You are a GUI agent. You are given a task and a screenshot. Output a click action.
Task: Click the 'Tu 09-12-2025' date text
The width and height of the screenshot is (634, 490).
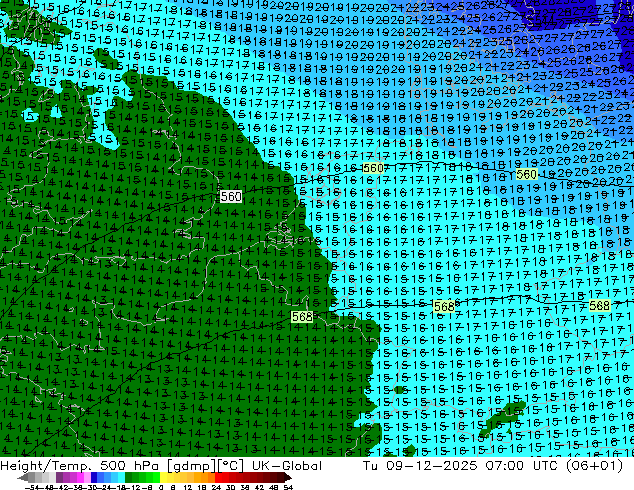tap(420, 466)
